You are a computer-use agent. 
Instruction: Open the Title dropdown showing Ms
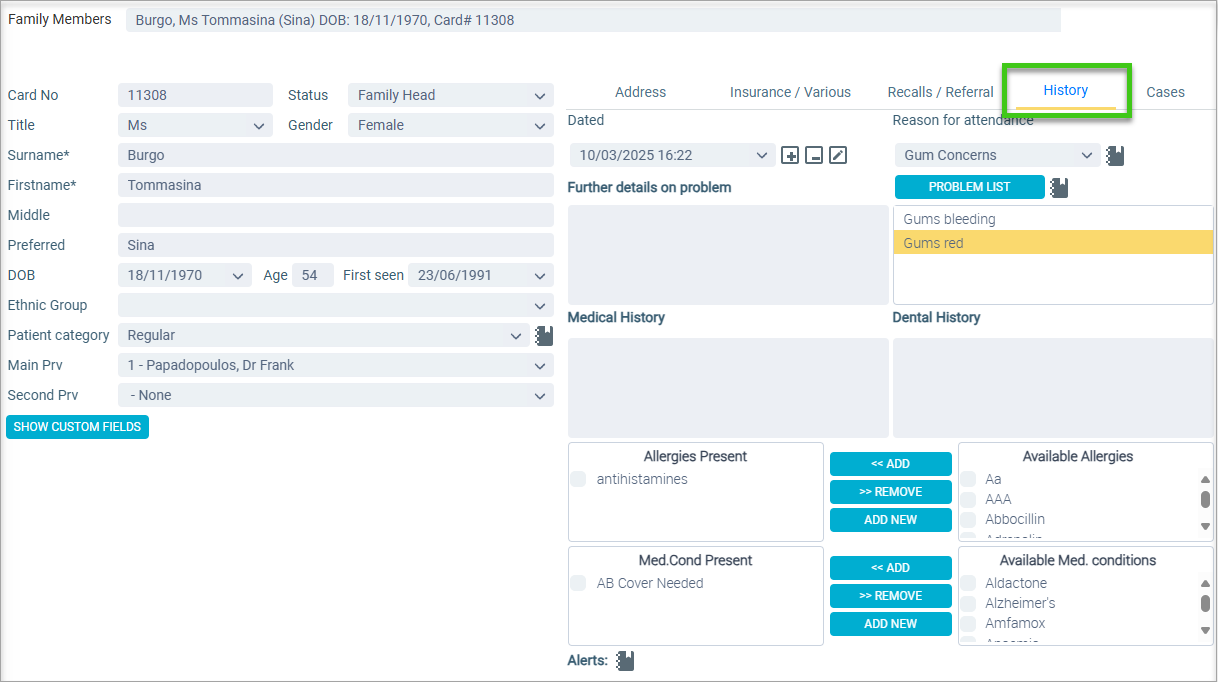coord(195,125)
